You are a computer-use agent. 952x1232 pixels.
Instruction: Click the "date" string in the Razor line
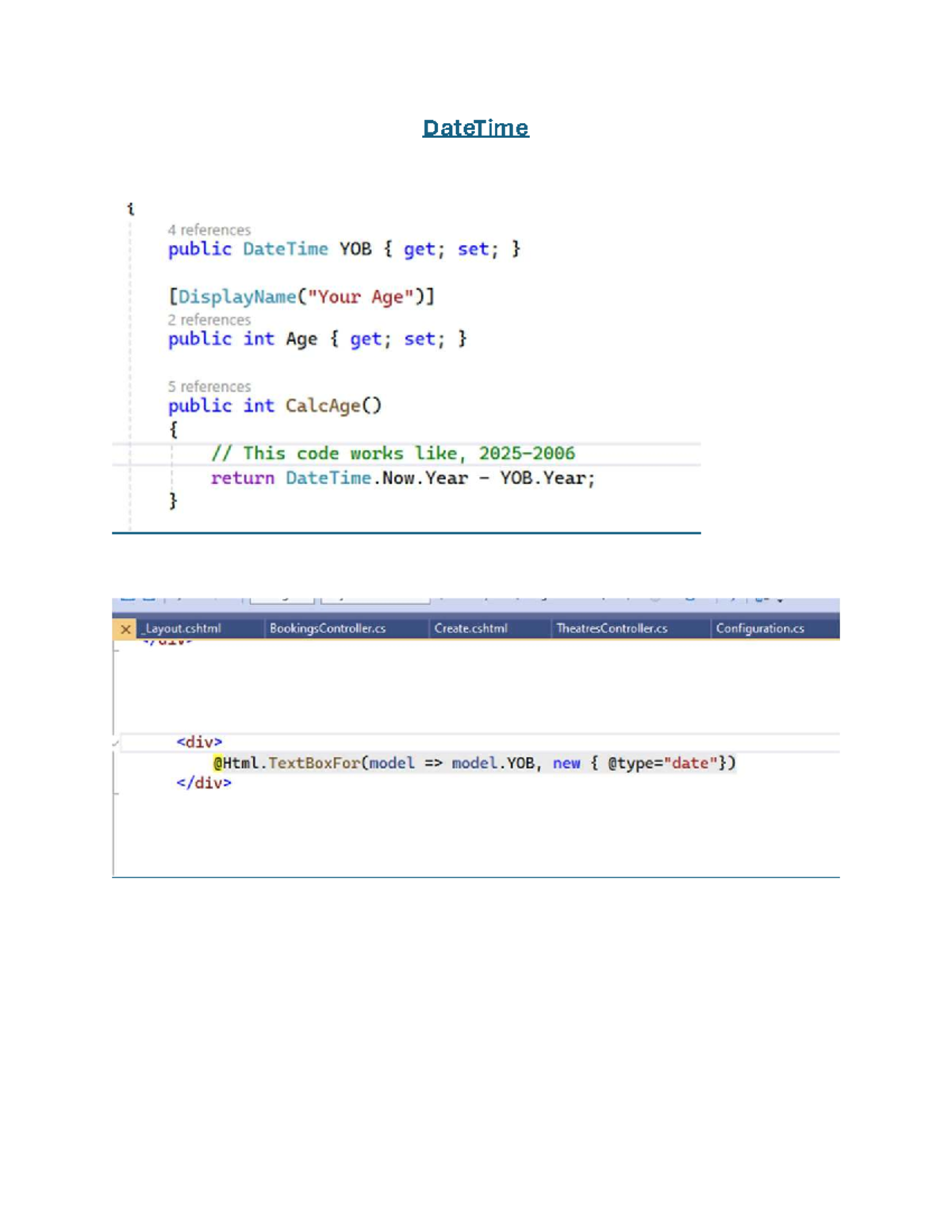[690, 763]
